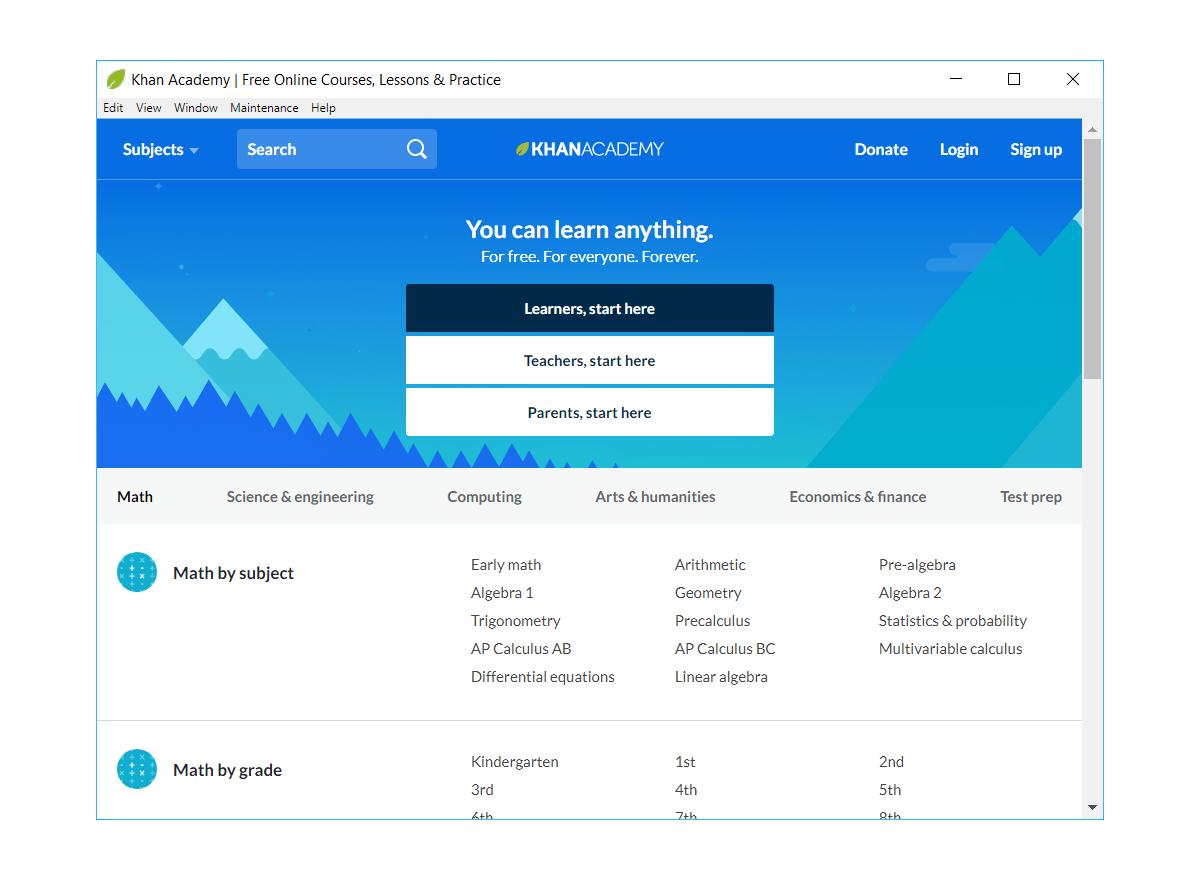This screenshot has width=1200, height=880.
Task: Open the Edit menu
Action: [113, 108]
